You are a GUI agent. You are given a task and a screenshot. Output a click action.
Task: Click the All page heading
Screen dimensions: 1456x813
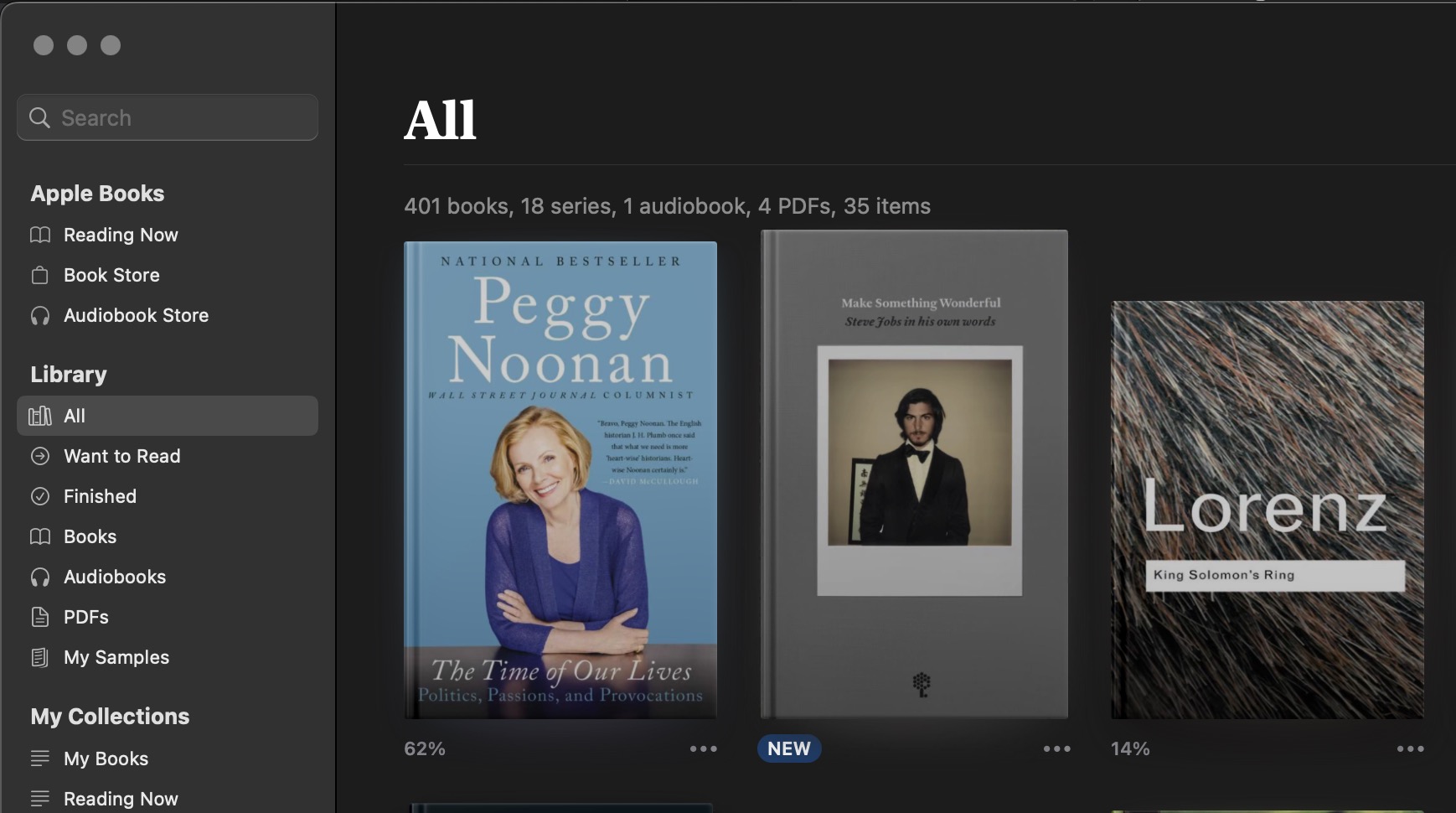pos(440,120)
